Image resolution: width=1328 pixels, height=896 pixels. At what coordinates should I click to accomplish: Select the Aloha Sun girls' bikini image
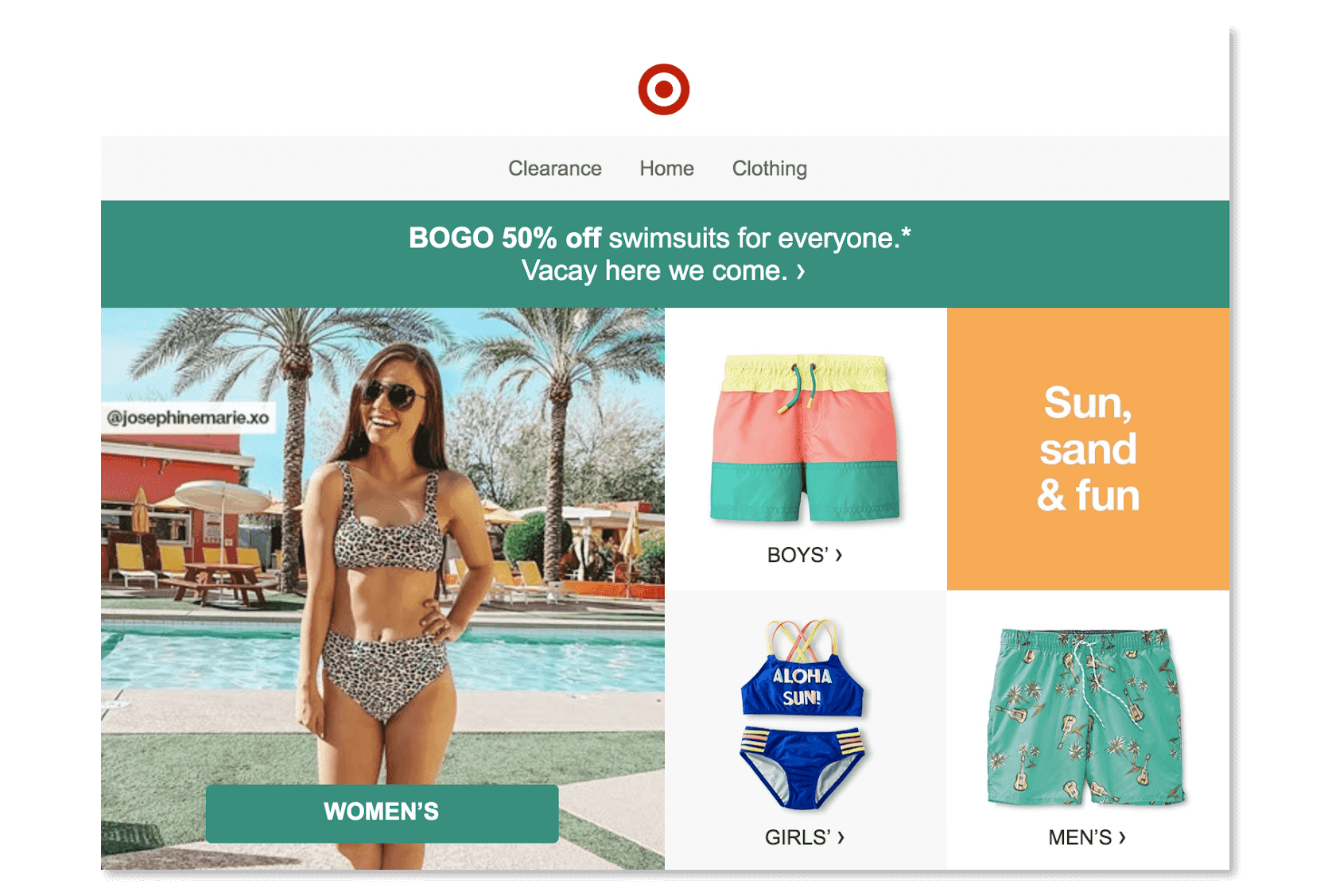click(802, 714)
